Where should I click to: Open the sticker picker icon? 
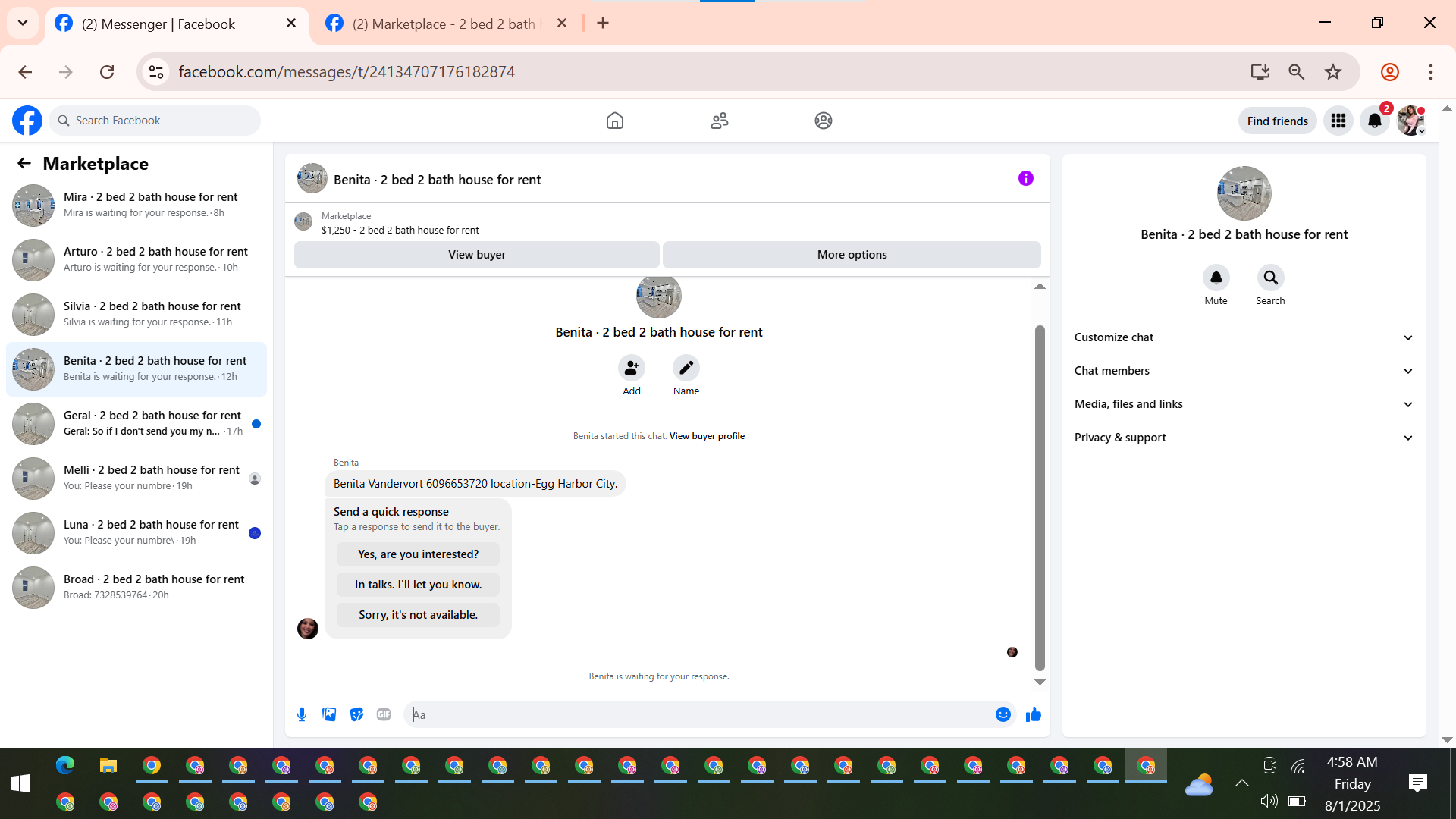(356, 714)
